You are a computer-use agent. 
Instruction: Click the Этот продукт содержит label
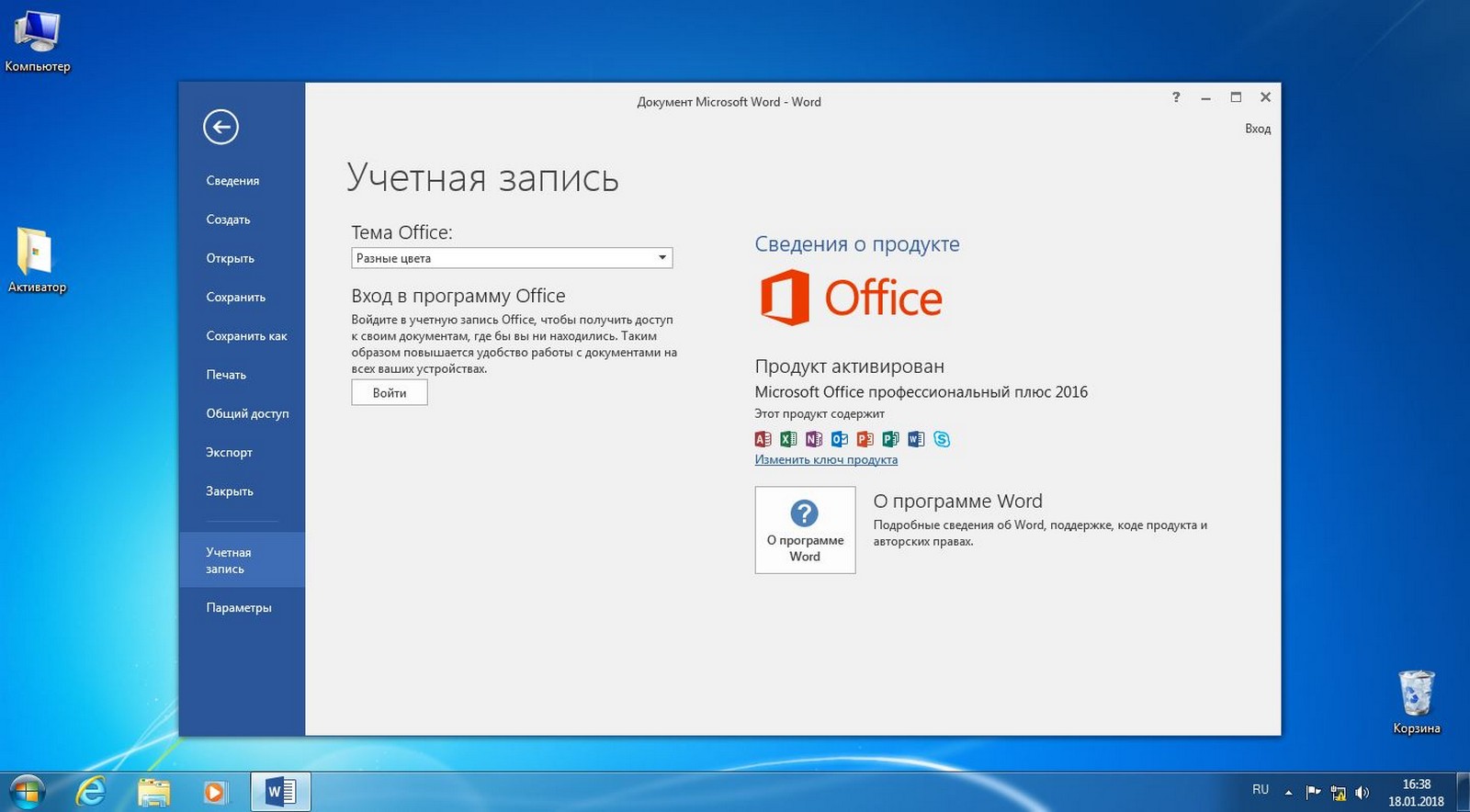tap(820, 414)
